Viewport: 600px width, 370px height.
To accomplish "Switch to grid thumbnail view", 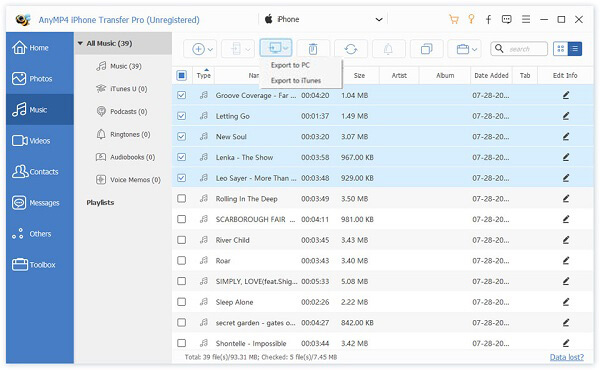I will coord(561,49).
